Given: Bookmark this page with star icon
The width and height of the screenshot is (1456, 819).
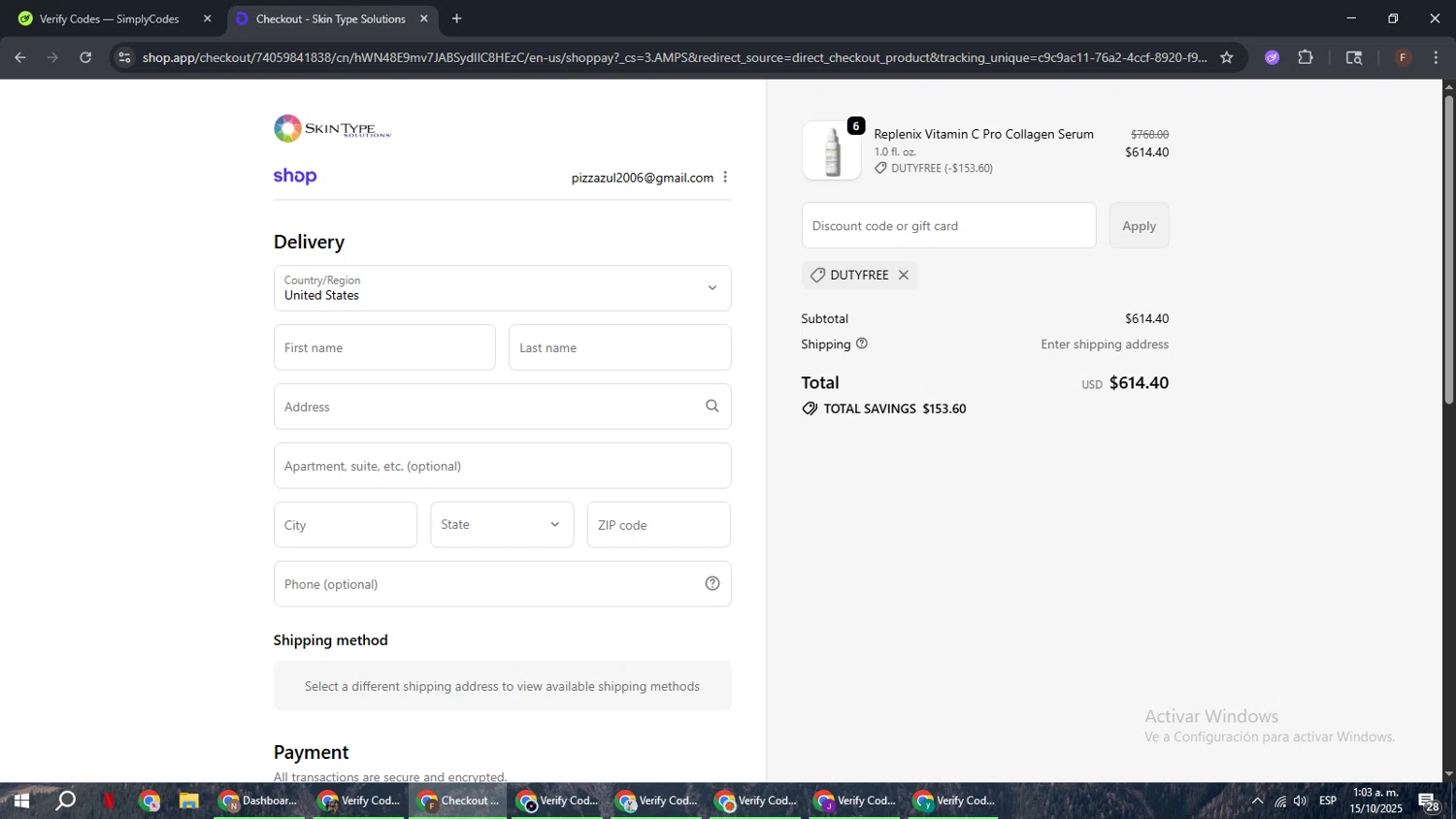Looking at the screenshot, I should pos(1227,58).
